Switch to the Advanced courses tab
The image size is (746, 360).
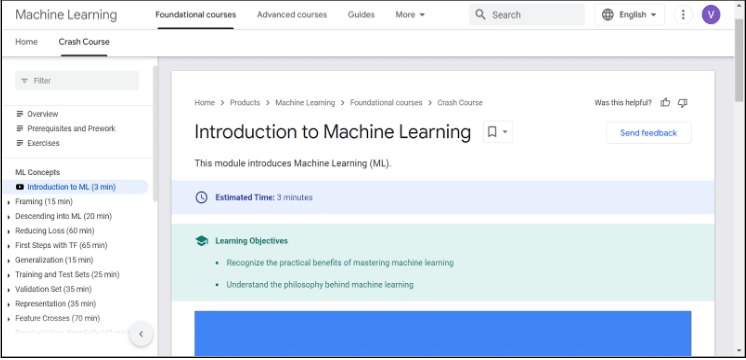(292, 15)
